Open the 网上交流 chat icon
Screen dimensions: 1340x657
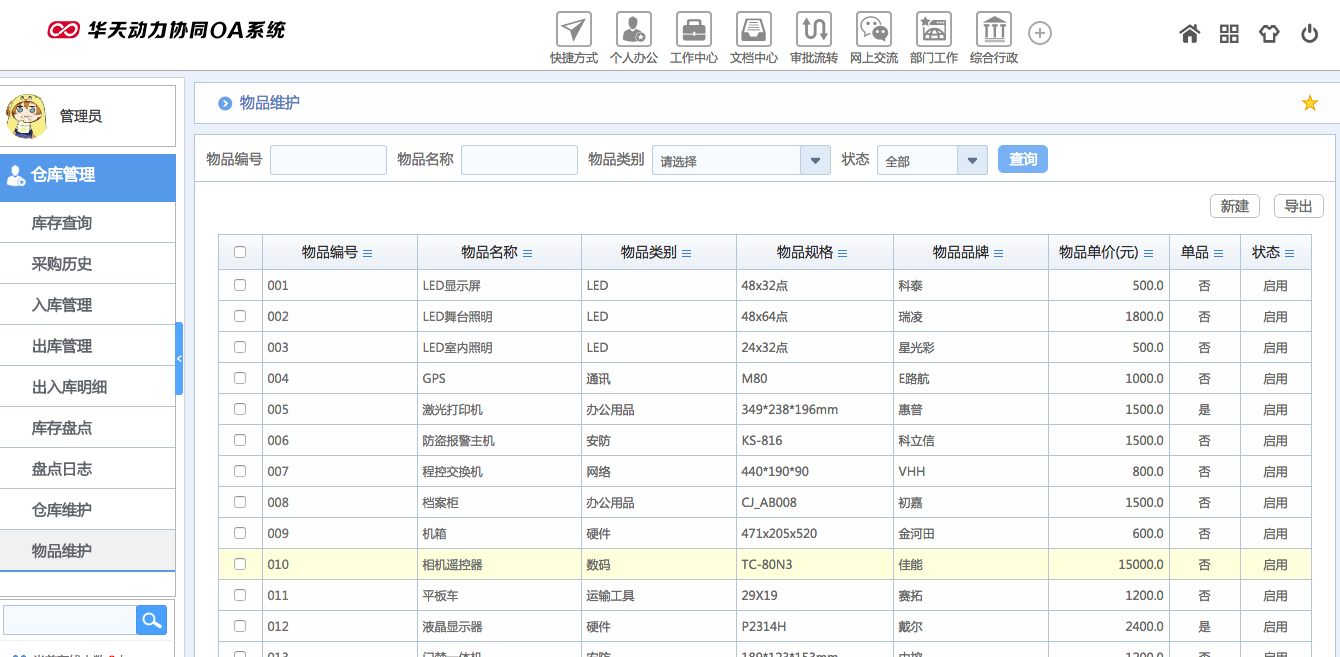click(x=873, y=30)
